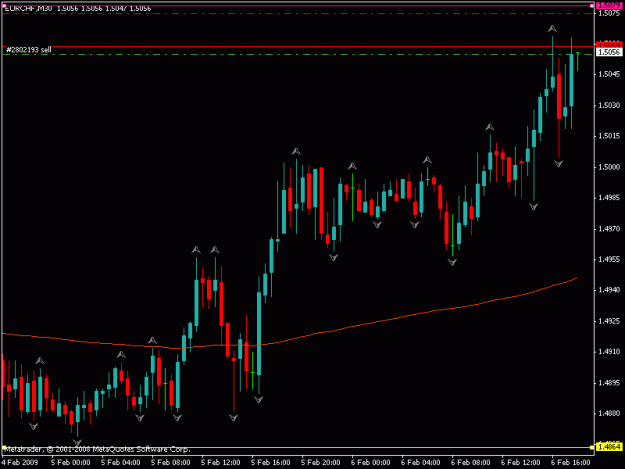
Task: Click the 6 Feb 00:00 time label
Action: [371, 463]
